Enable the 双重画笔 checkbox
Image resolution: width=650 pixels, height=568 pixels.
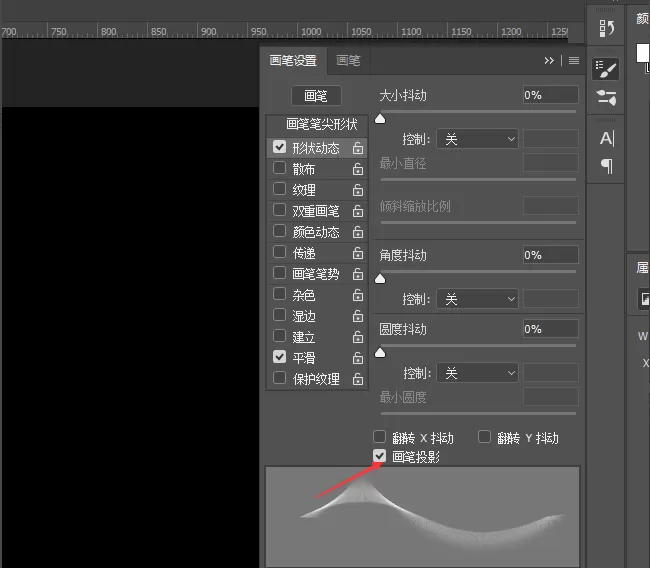[x=279, y=210]
